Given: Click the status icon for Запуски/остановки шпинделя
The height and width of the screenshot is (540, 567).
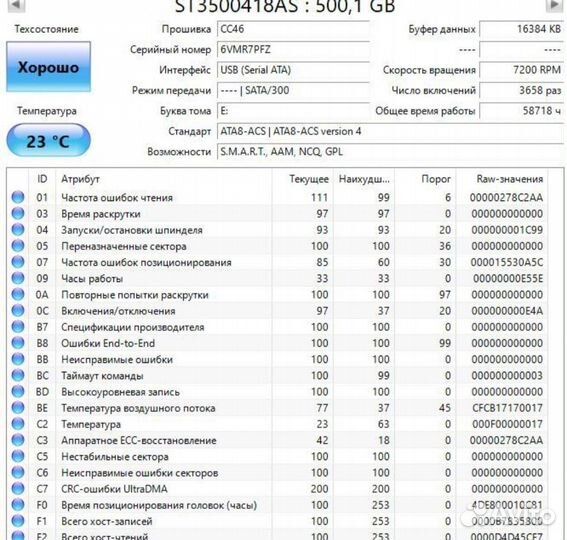Looking at the screenshot, I should [18, 230].
